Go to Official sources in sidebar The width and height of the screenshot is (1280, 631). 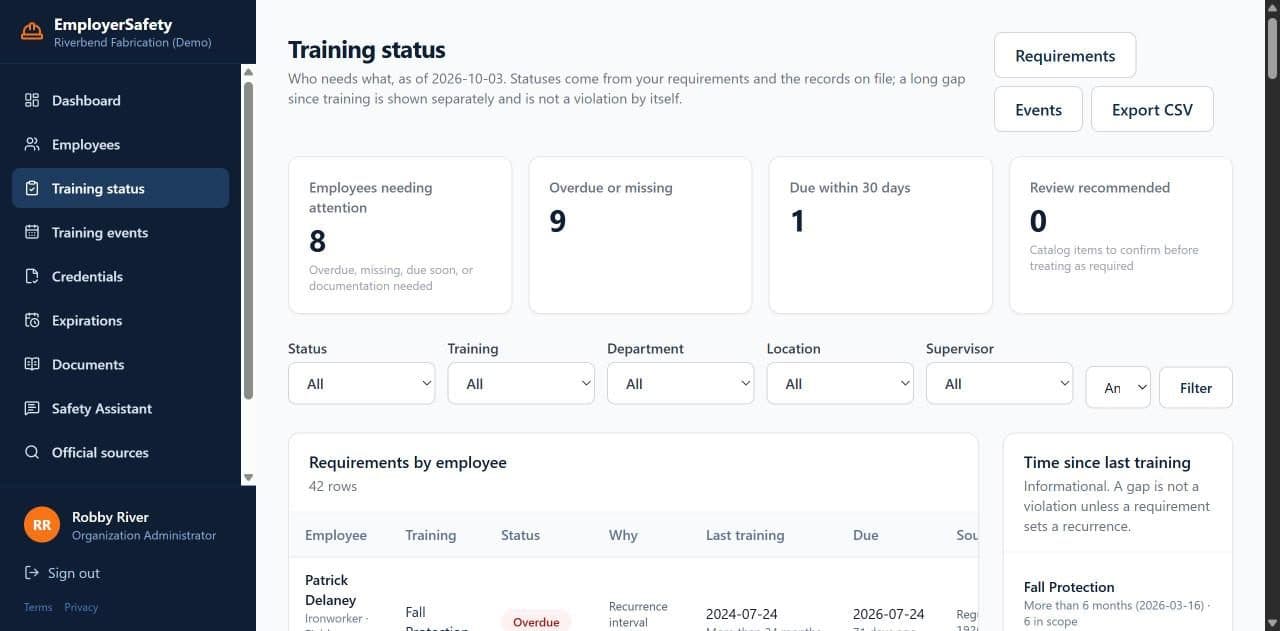[x=120, y=452]
